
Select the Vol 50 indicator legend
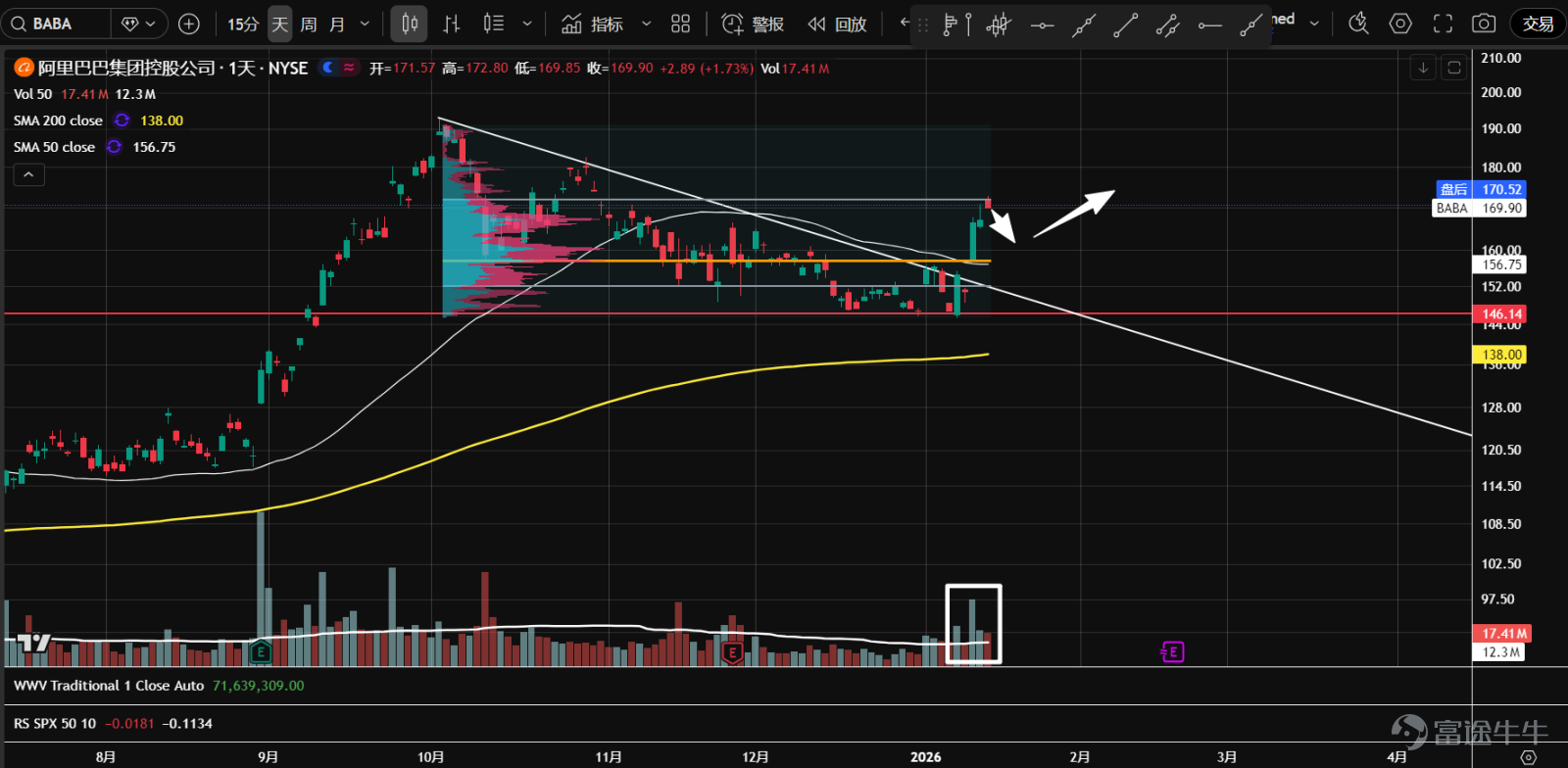point(32,94)
